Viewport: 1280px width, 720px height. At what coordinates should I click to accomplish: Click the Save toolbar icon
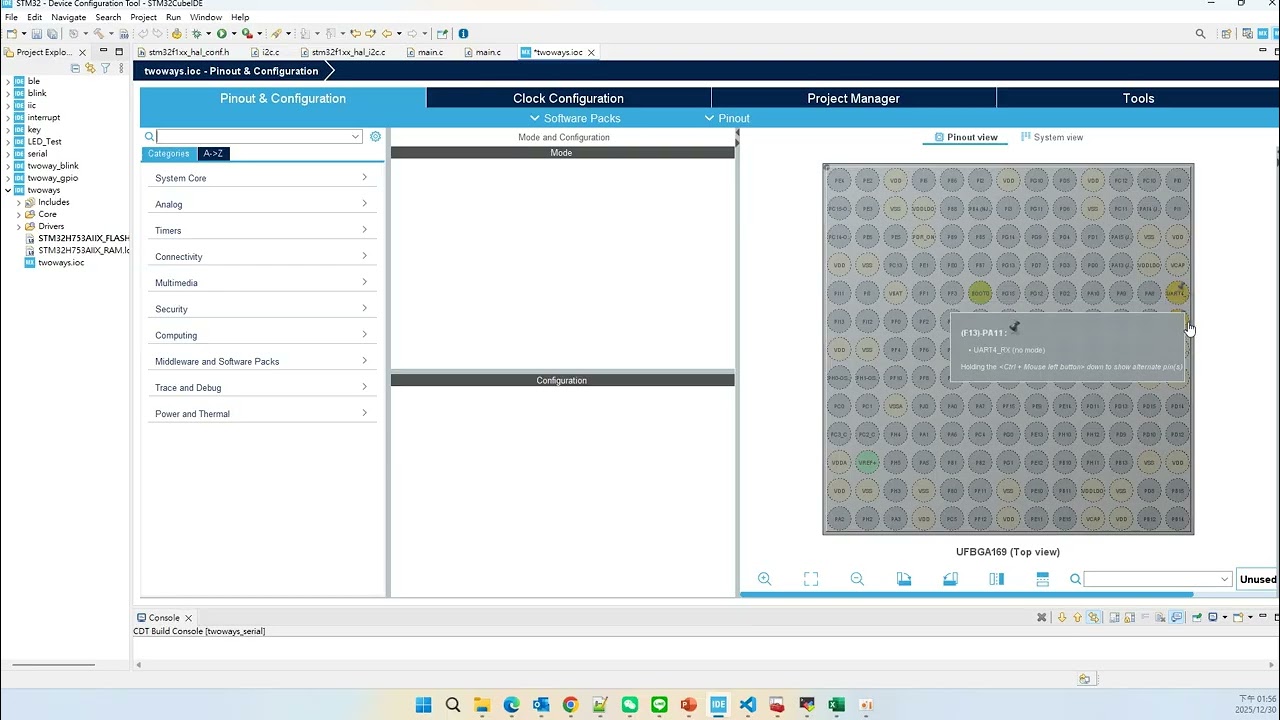[x=37, y=33]
